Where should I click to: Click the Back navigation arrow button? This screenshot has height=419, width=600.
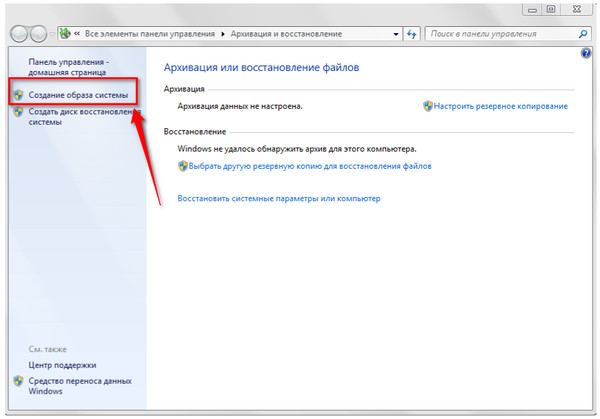(19, 34)
